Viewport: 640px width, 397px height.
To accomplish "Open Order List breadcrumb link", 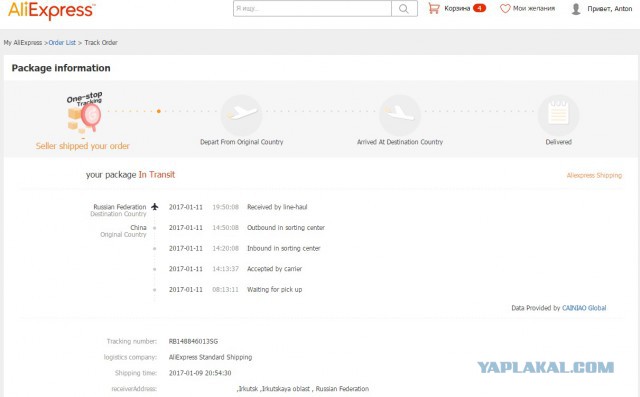I will click(62, 42).
